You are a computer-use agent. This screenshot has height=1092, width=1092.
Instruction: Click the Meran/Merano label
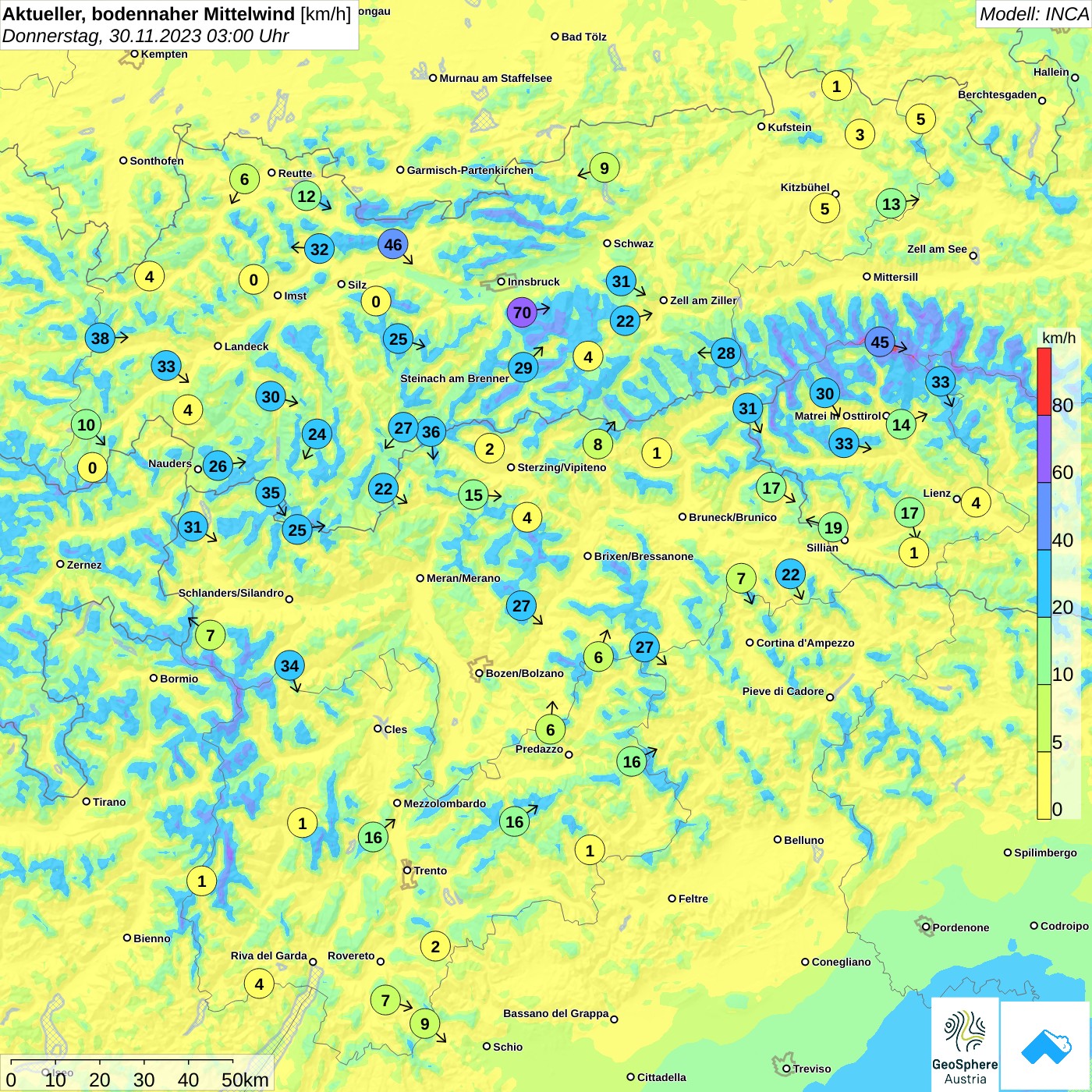pos(463,579)
